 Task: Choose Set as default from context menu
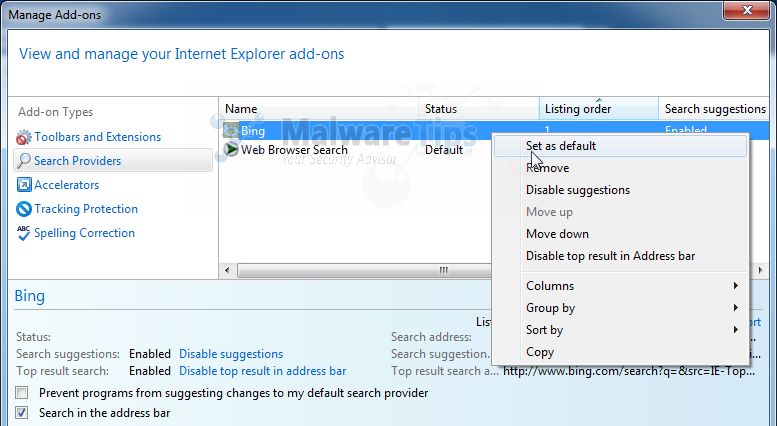click(620, 146)
